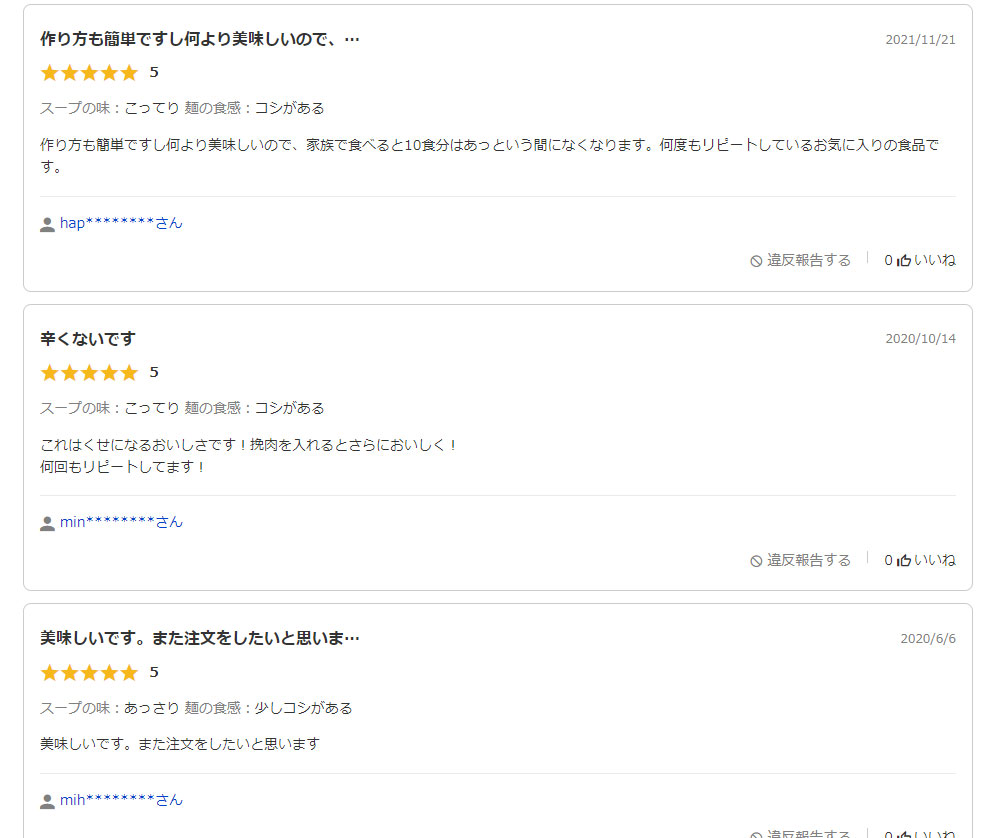
Task: Expand truncated title 美味しいです。また注文をしたいと思いま…
Action: (200, 638)
